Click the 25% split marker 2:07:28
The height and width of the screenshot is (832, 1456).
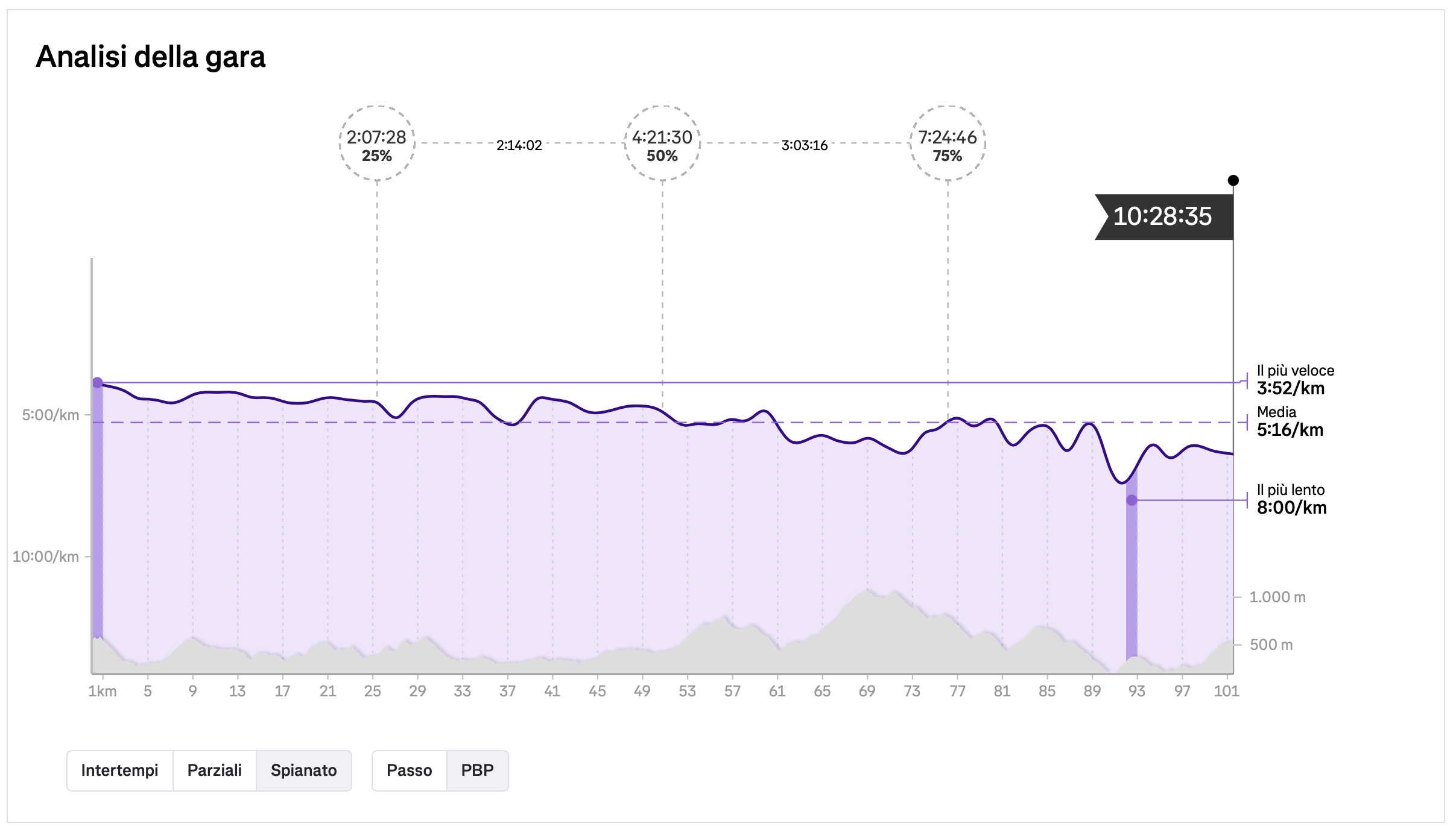tap(377, 143)
